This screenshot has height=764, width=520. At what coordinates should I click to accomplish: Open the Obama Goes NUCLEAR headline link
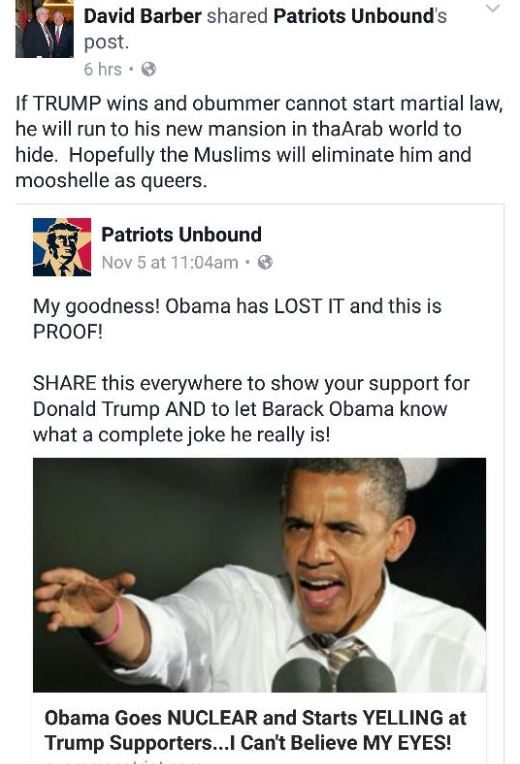coord(255,730)
